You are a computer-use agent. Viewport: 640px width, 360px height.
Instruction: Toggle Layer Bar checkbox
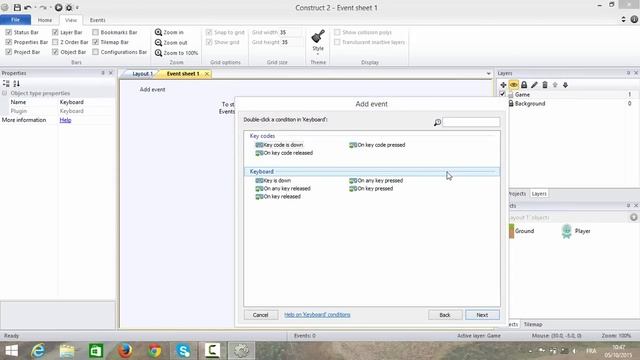pos(55,32)
